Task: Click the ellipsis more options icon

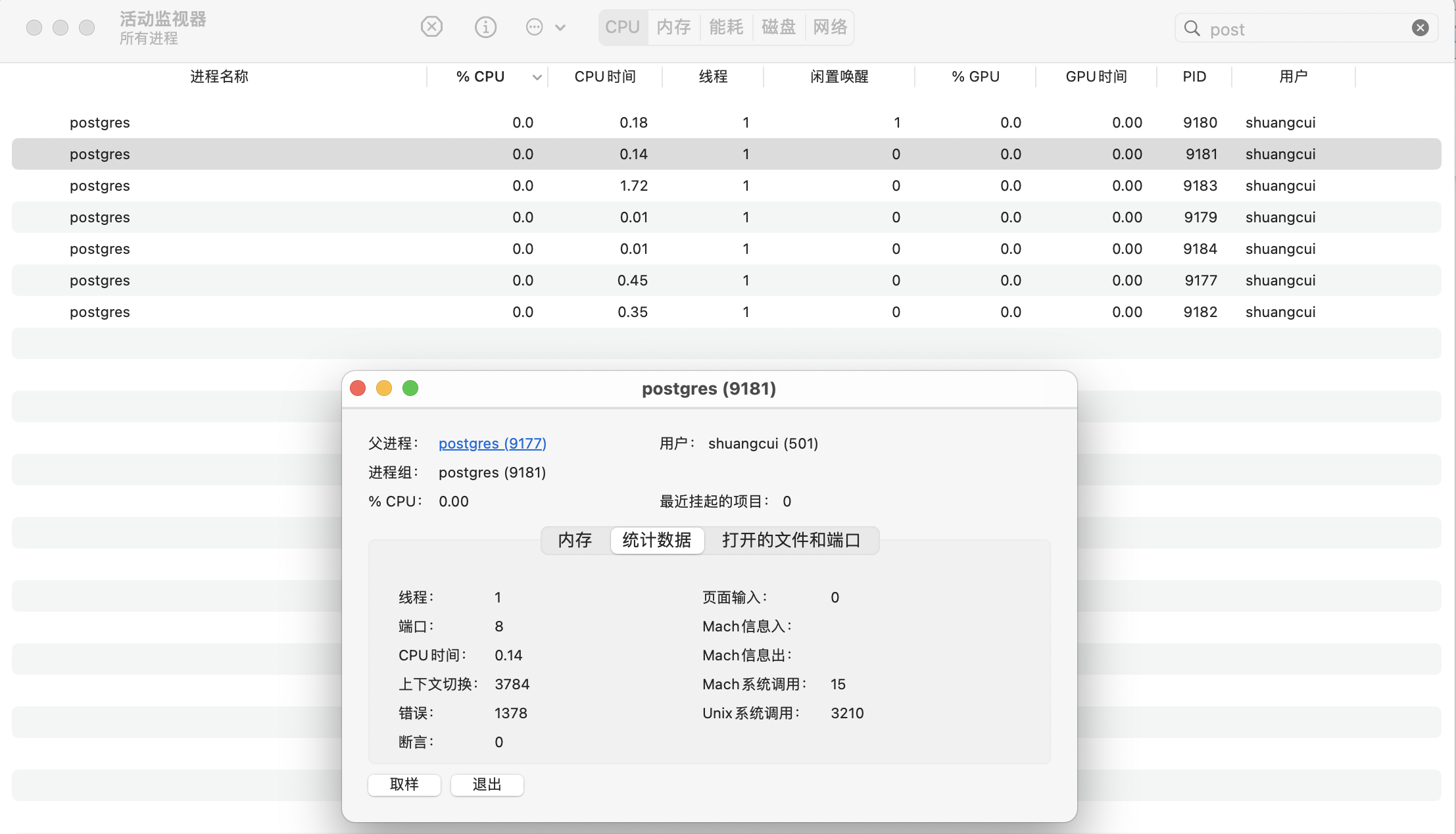Action: [x=534, y=27]
